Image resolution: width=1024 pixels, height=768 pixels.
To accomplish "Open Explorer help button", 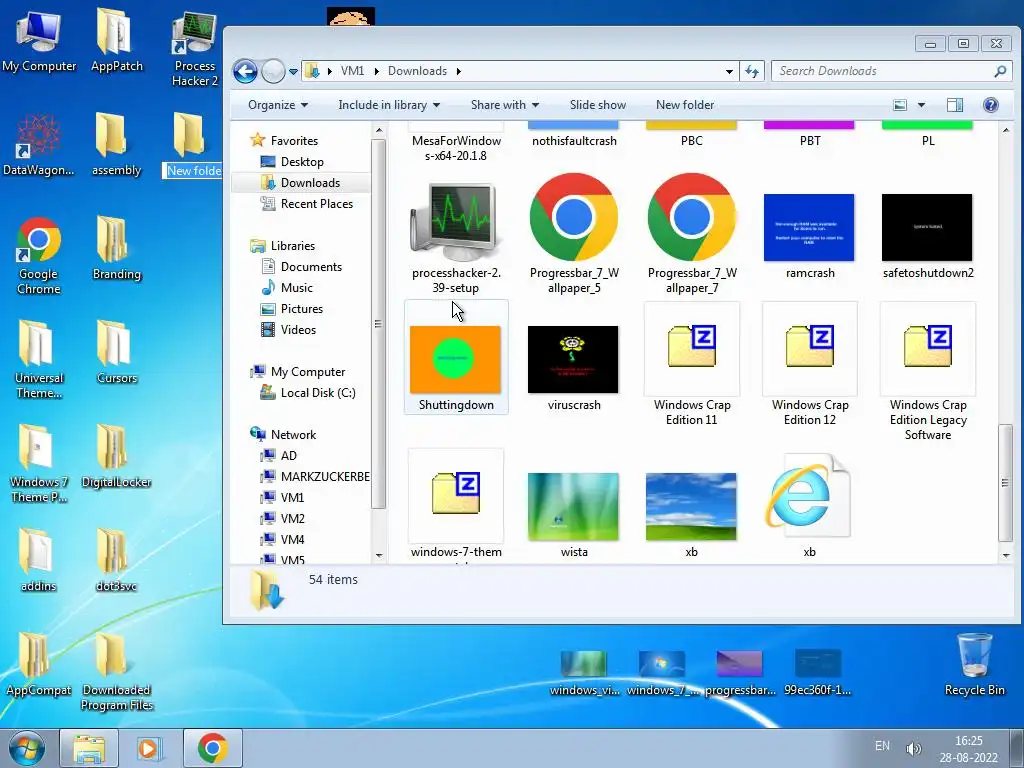I will click(x=990, y=105).
